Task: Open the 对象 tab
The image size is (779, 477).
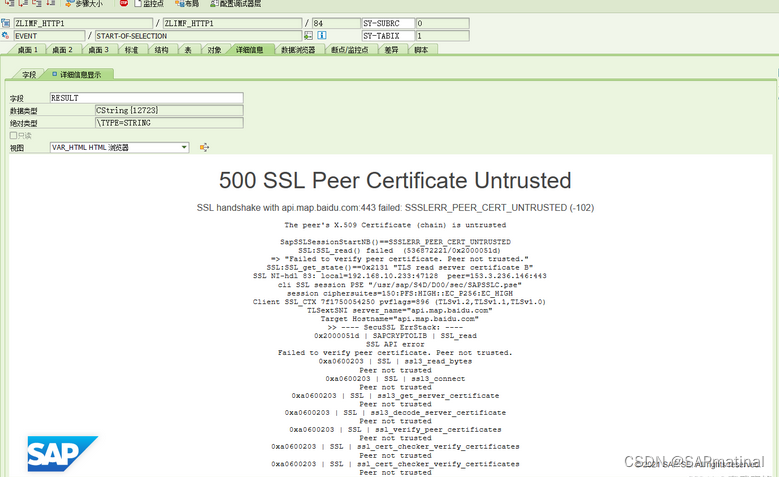Action: 215,50
